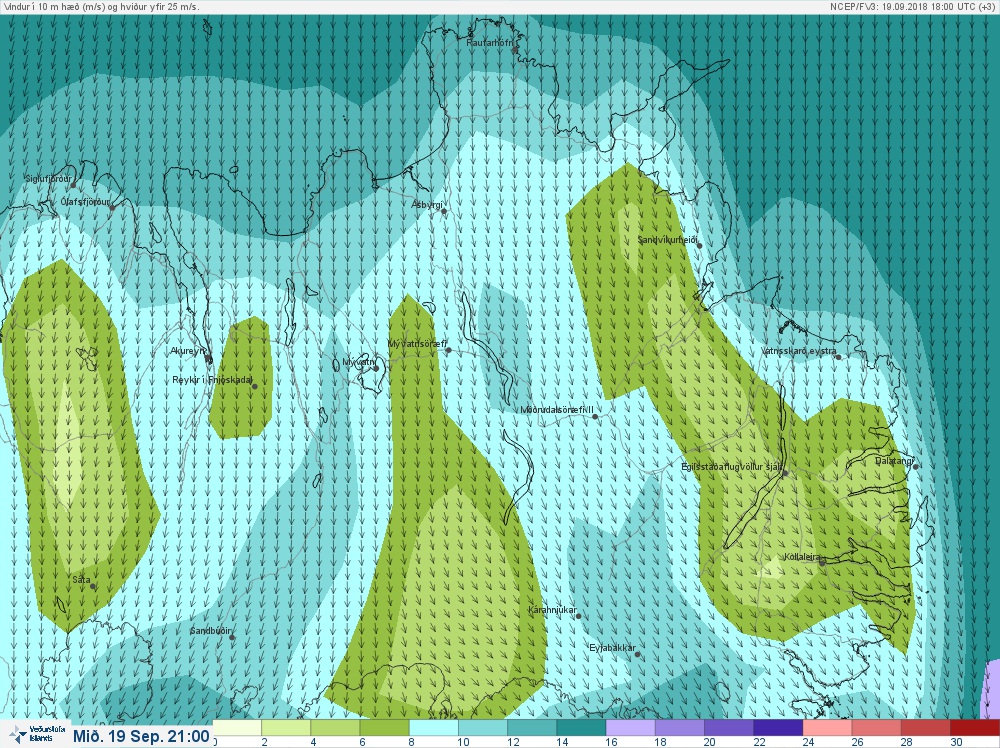Click the Mývatn station label
Viewport: 1000px width, 748px height.
pyautogui.click(x=359, y=362)
